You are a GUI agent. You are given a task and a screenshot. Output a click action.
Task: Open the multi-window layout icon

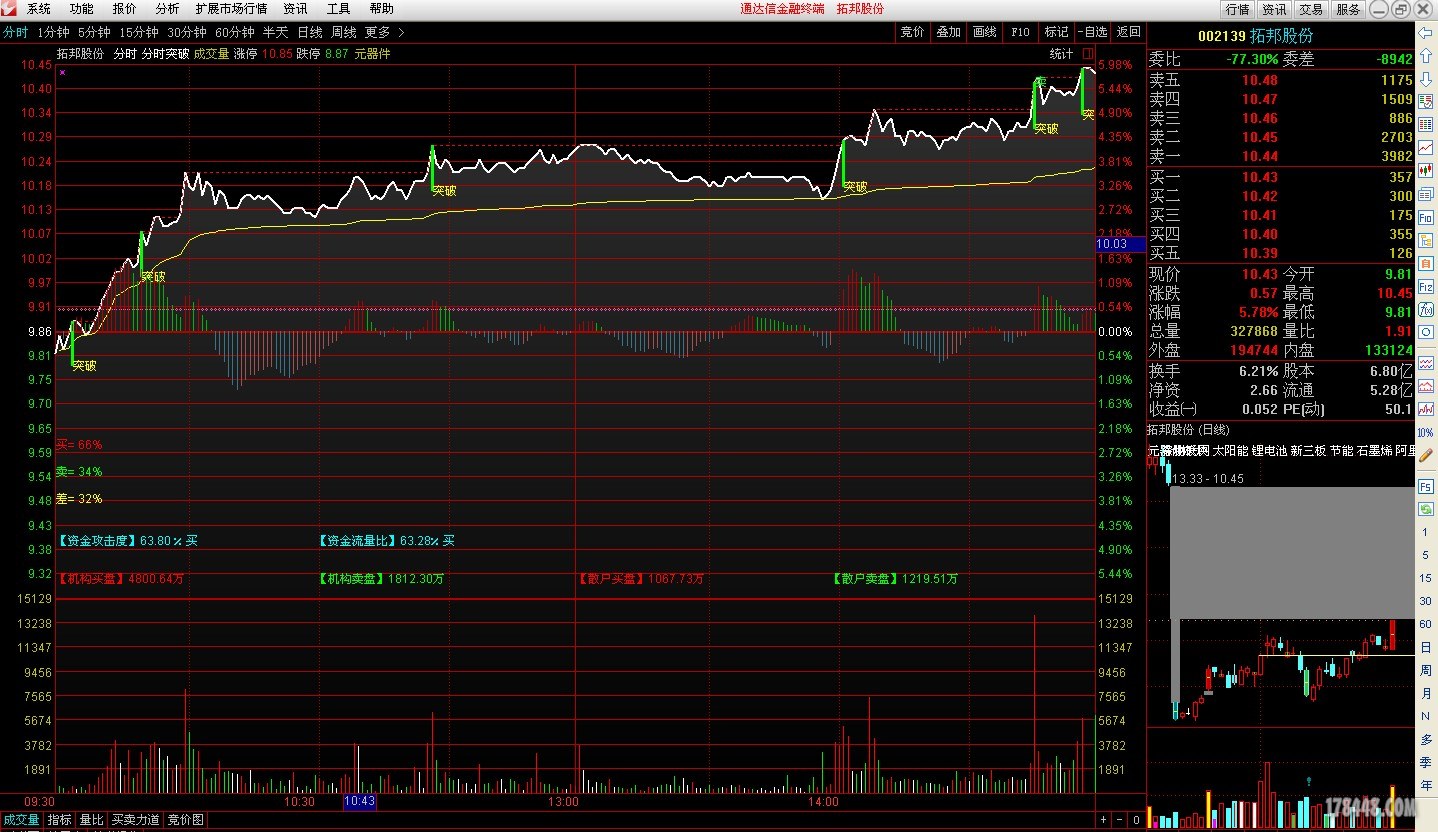coord(1426,193)
